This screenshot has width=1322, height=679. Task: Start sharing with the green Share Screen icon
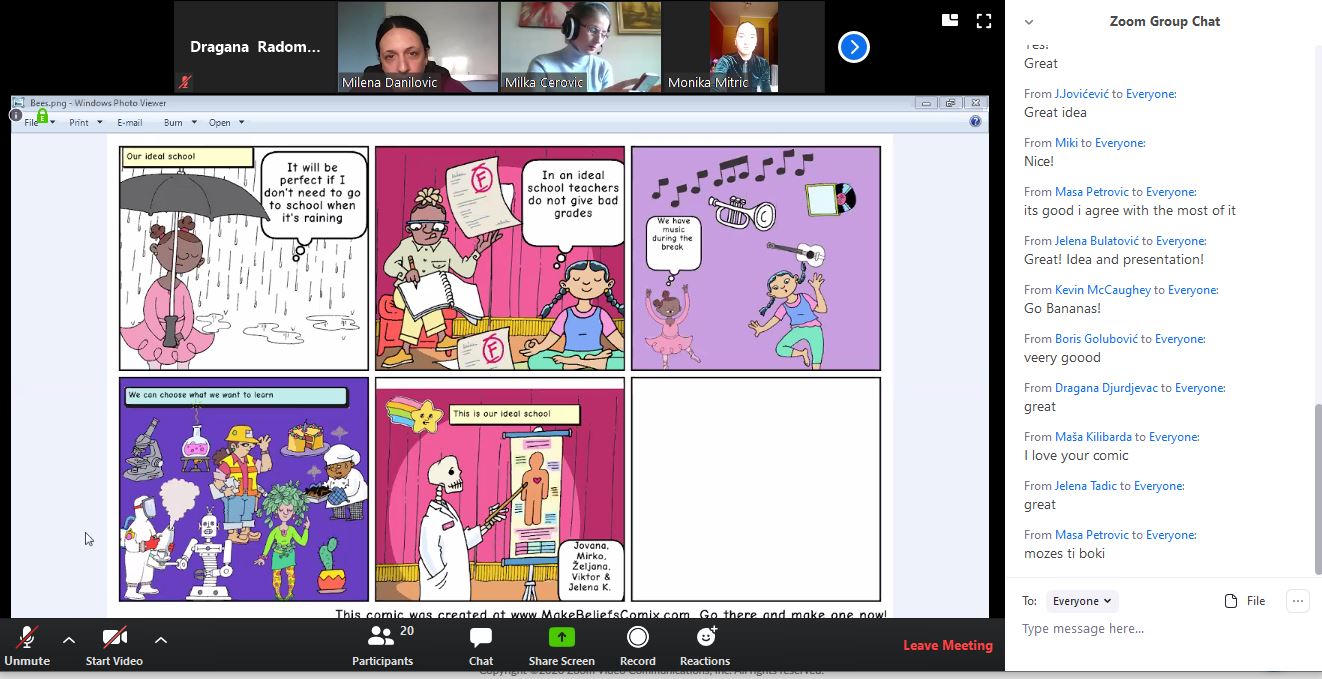pyautogui.click(x=561, y=638)
